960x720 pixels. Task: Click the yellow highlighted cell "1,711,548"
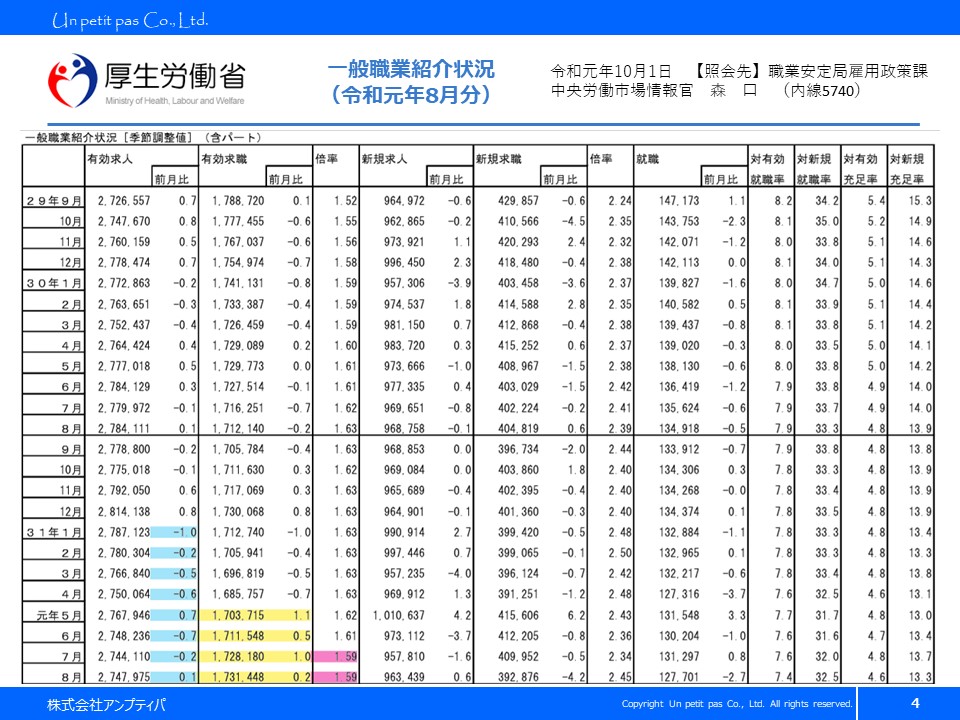[x=238, y=636]
